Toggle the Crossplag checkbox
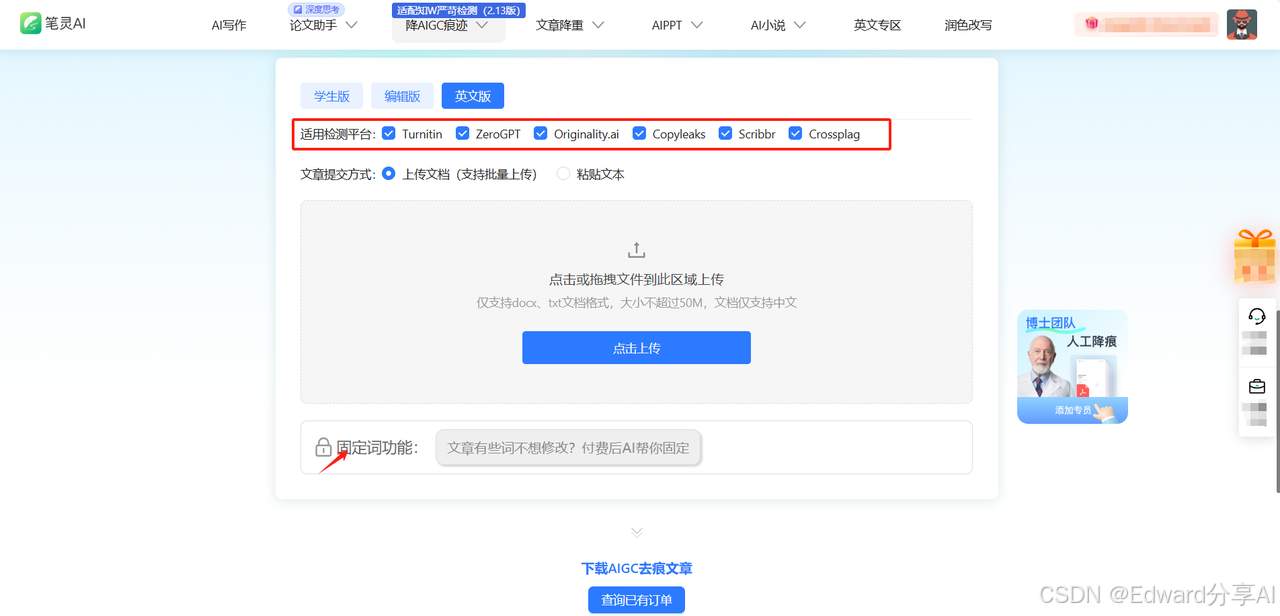 coord(795,133)
